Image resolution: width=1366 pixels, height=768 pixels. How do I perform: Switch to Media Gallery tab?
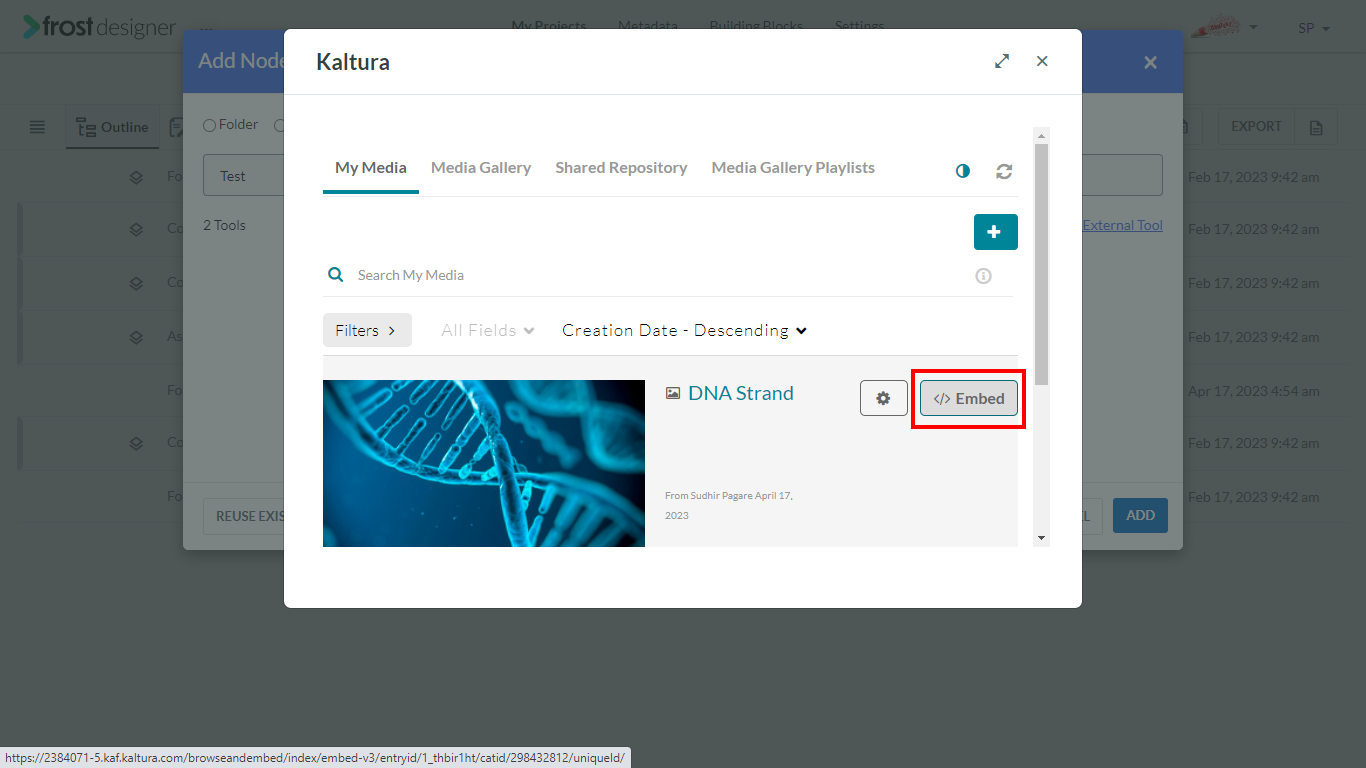(x=481, y=168)
